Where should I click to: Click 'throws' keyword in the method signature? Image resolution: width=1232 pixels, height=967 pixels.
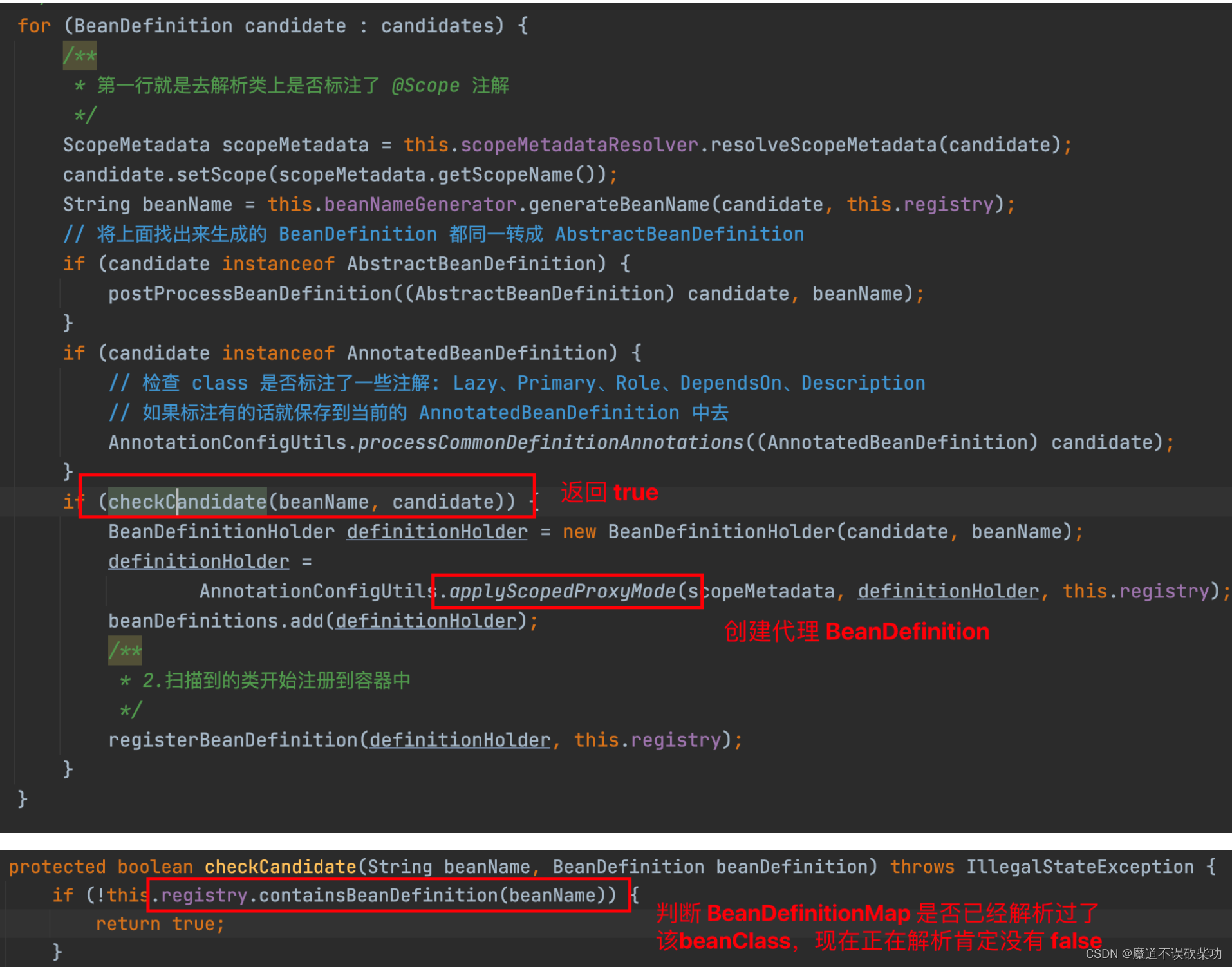[922, 867]
